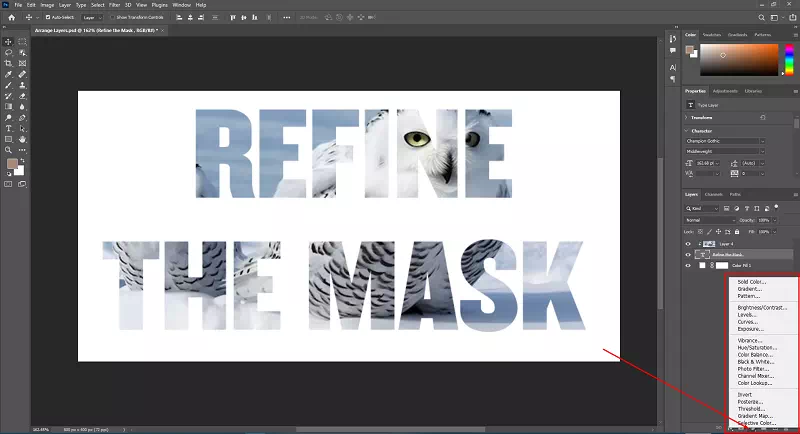The image size is (800, 434).
Task: Click the font size input field
Action: pyautogui.click(x=704, y=163)
